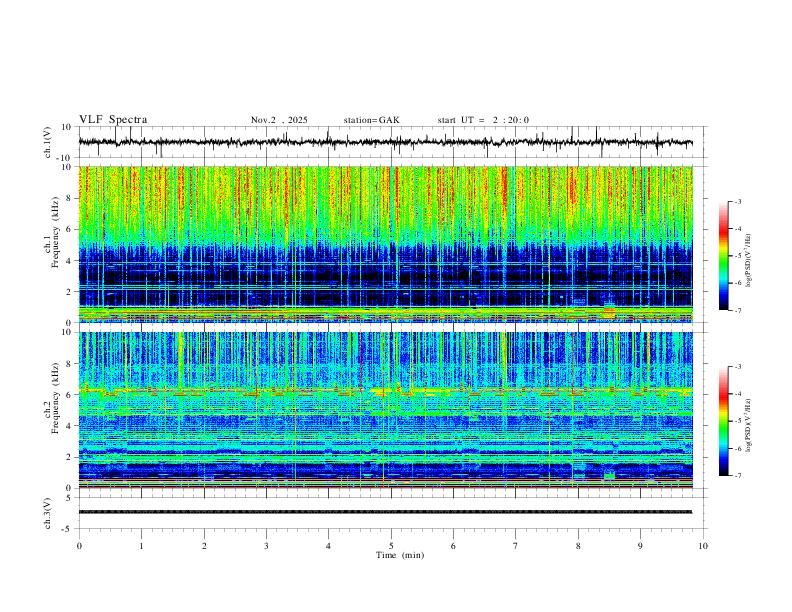Click the time-axis tick label "7"
Screen dimensions: 792x612
pos(516,546)
